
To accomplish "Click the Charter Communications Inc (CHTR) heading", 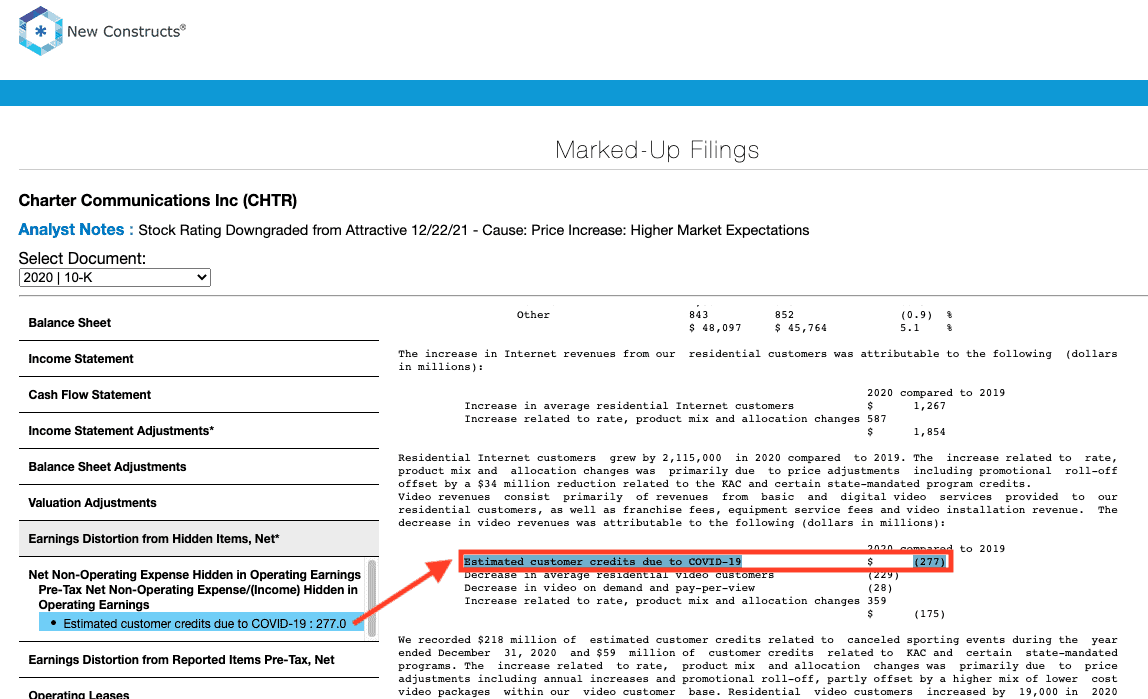I will [157, 201].
